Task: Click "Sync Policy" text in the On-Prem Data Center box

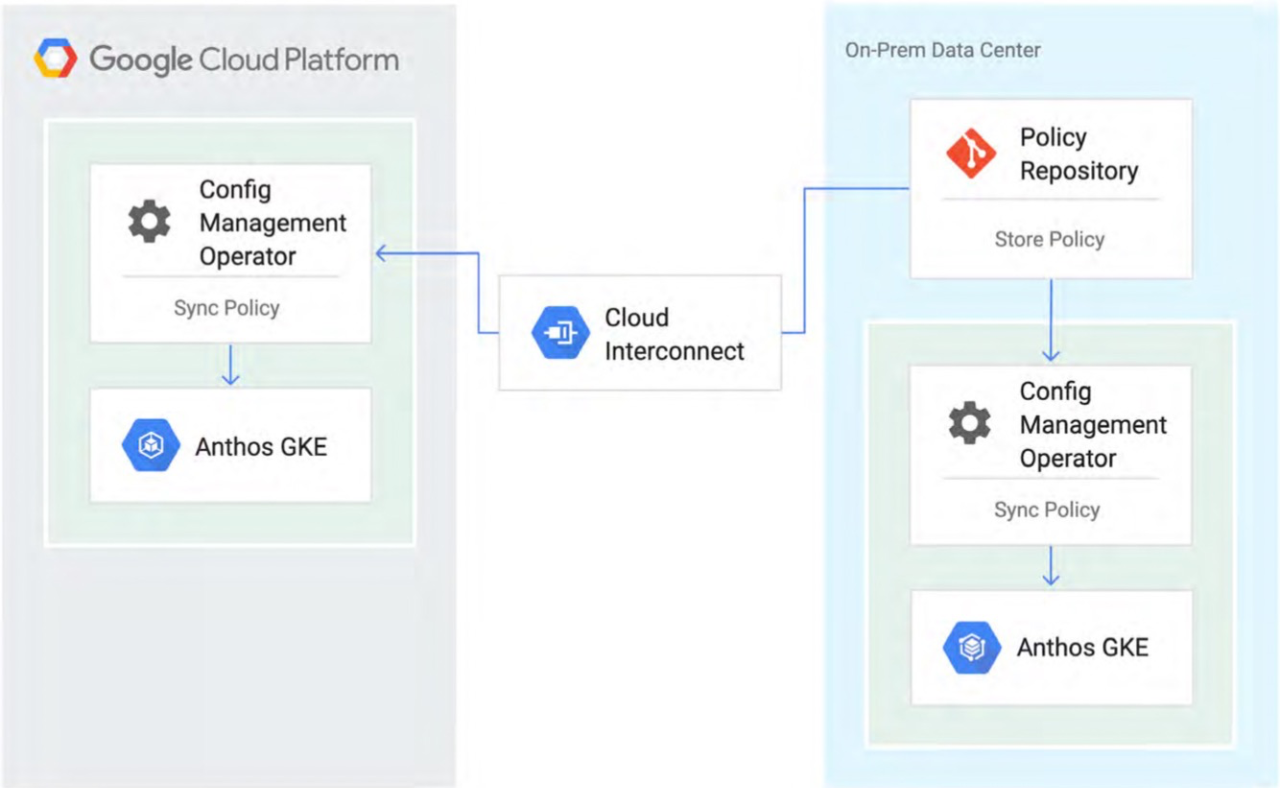Action: [x=1047, y=510]
